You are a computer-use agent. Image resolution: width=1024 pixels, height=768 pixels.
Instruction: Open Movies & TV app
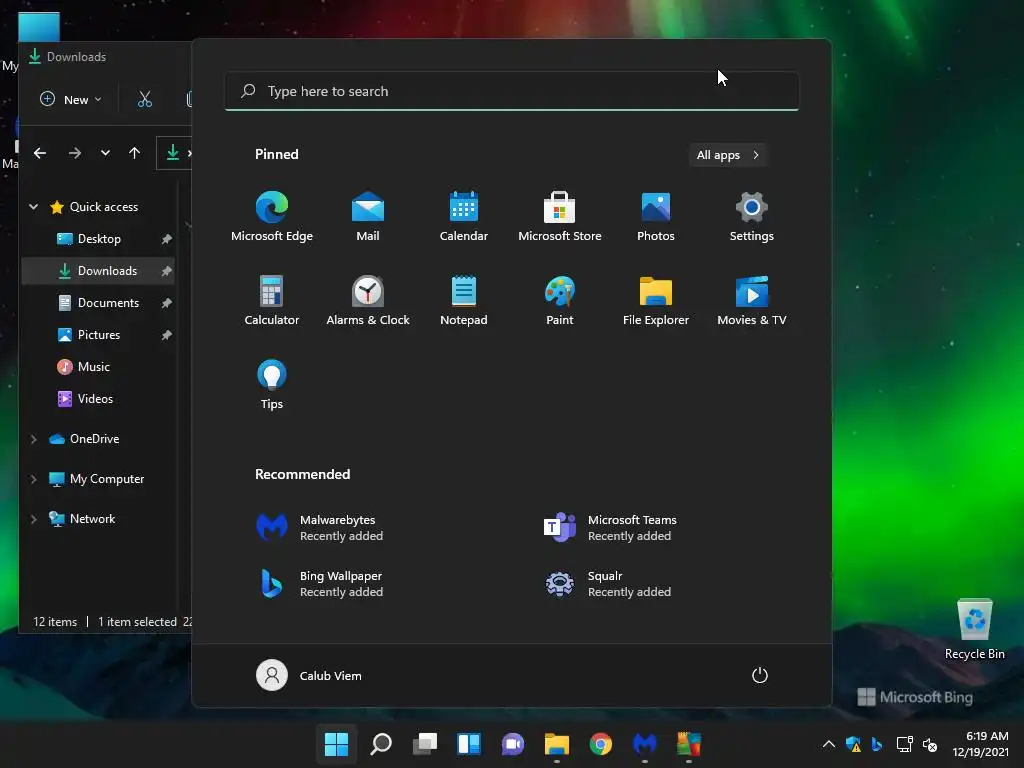click(x=752, y=300)
